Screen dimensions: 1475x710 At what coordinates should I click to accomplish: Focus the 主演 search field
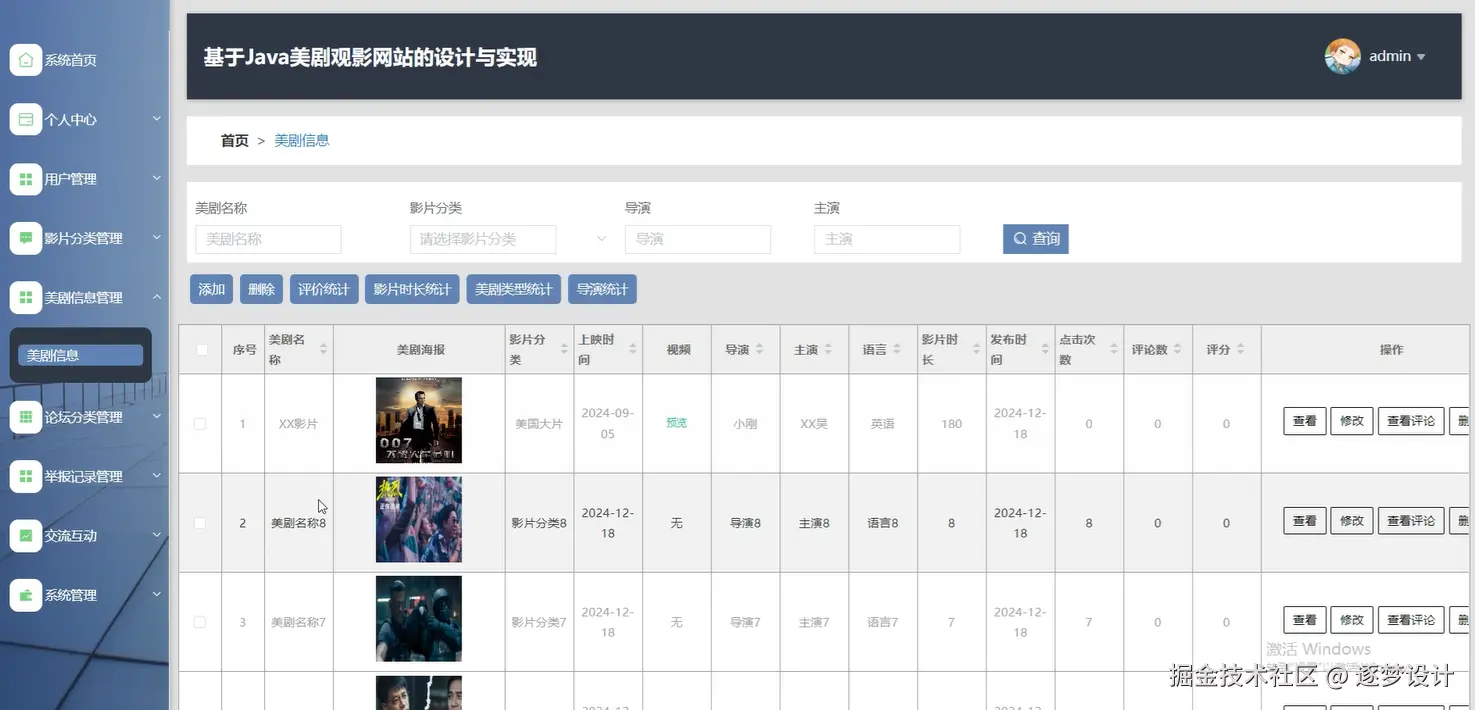pos(887,239)
